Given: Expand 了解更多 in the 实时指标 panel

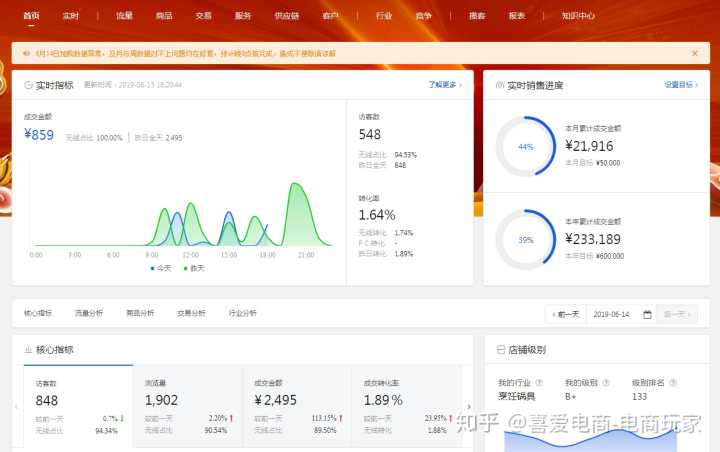Looking at the screenshot, I should click(x=445, y=85).
